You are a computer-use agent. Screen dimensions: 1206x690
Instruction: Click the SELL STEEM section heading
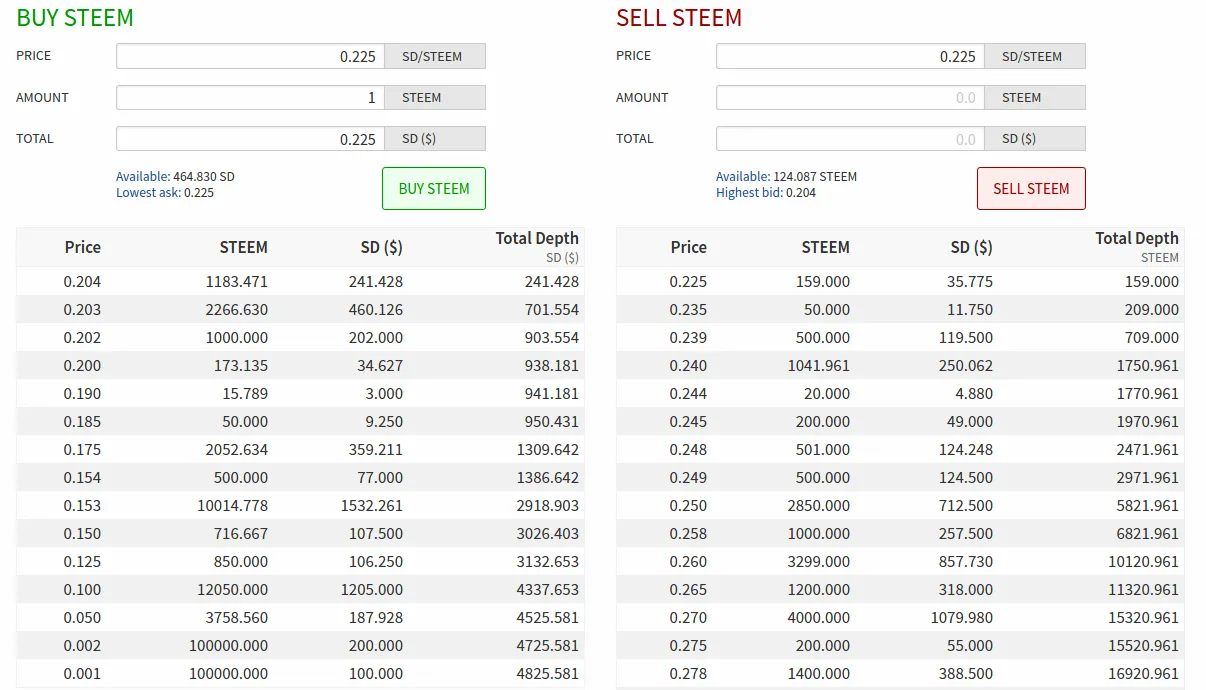pyautogui.click(x=679, y=18)
